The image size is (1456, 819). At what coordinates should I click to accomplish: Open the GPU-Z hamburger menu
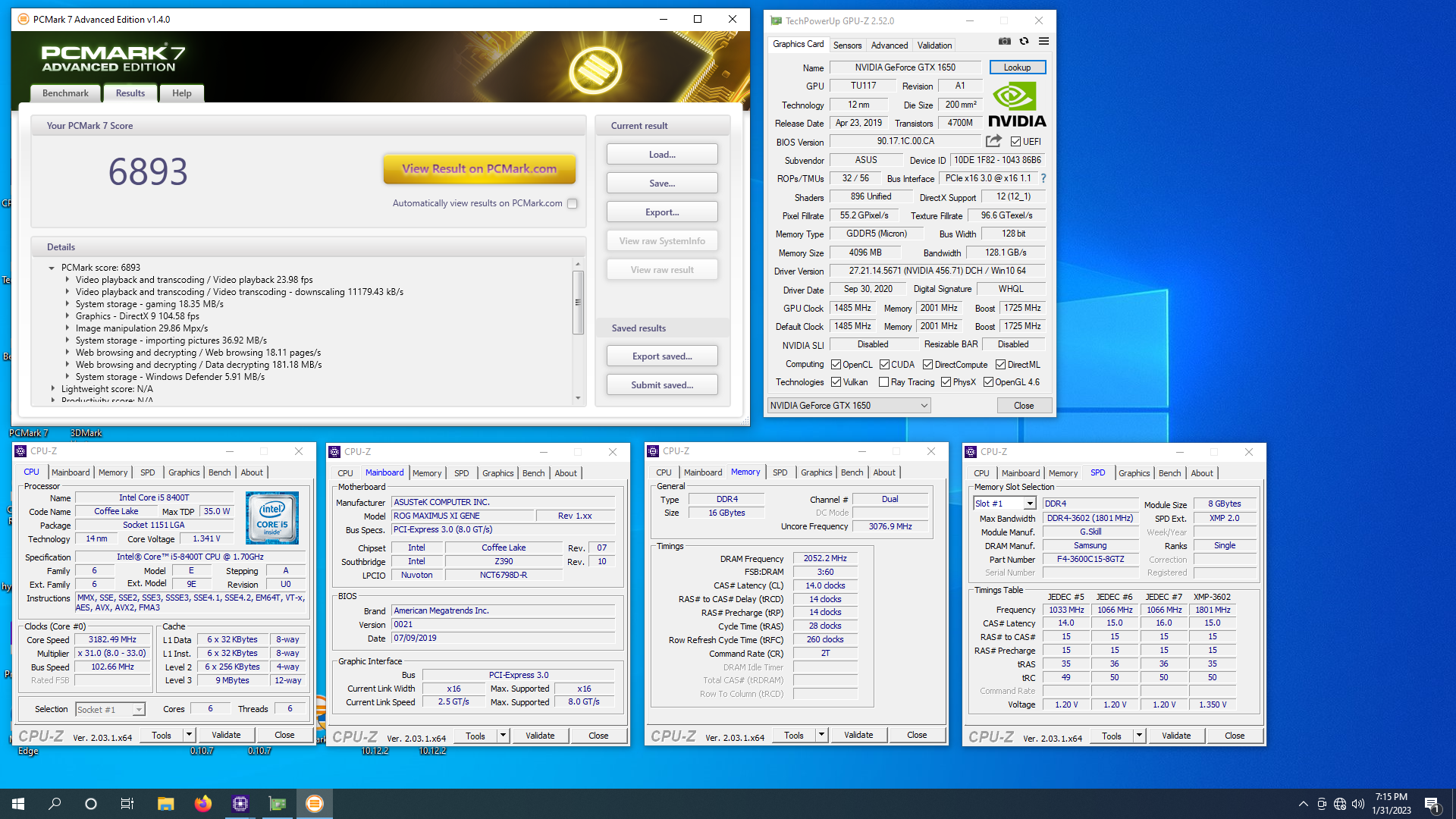click(x=1043, y=42)
